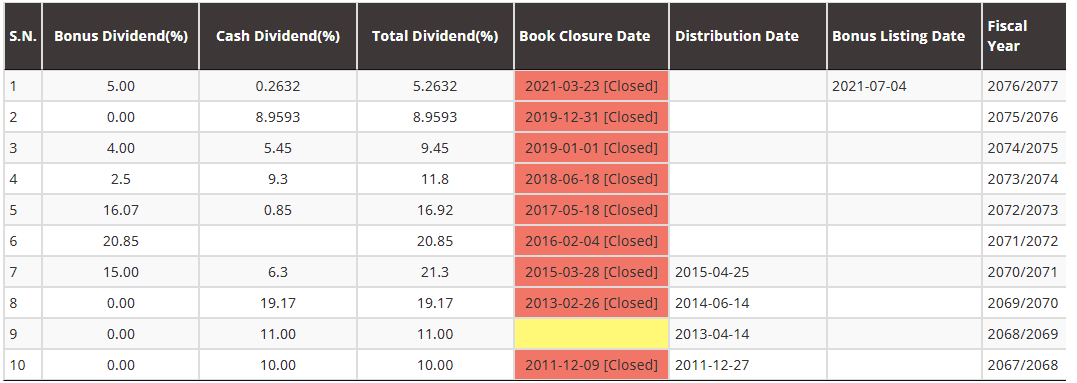The width and height of the screenshot is (1077, 383).
Task: Select bonus dividend value 20.85
Action: coord(120,241)
